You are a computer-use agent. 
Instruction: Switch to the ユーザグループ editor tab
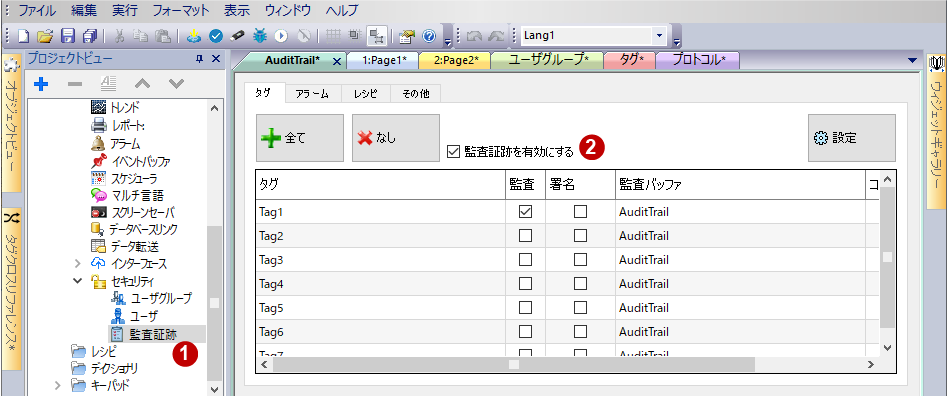point(548,60)
